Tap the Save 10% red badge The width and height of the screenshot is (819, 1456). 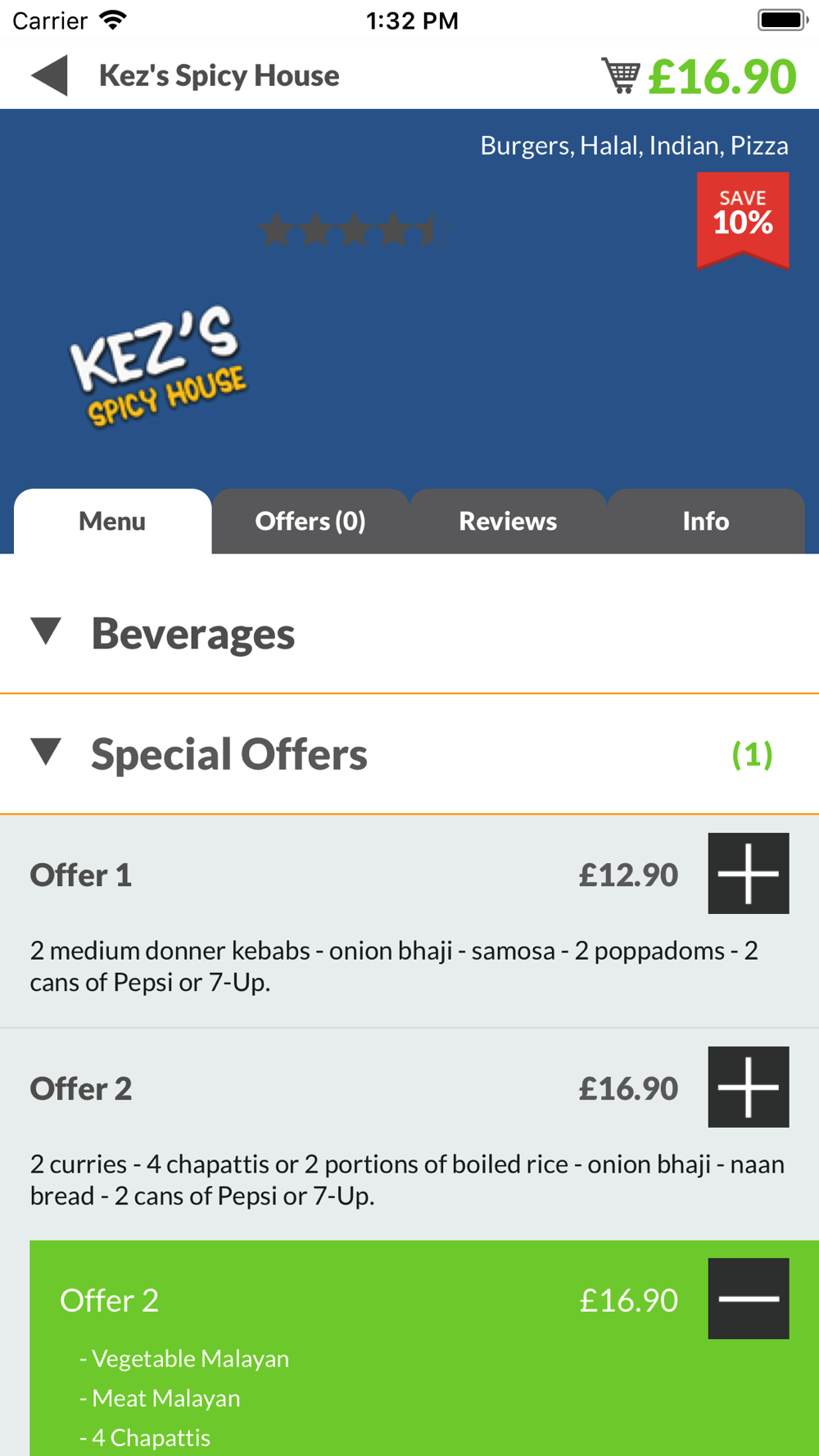(x=743, y=220)
